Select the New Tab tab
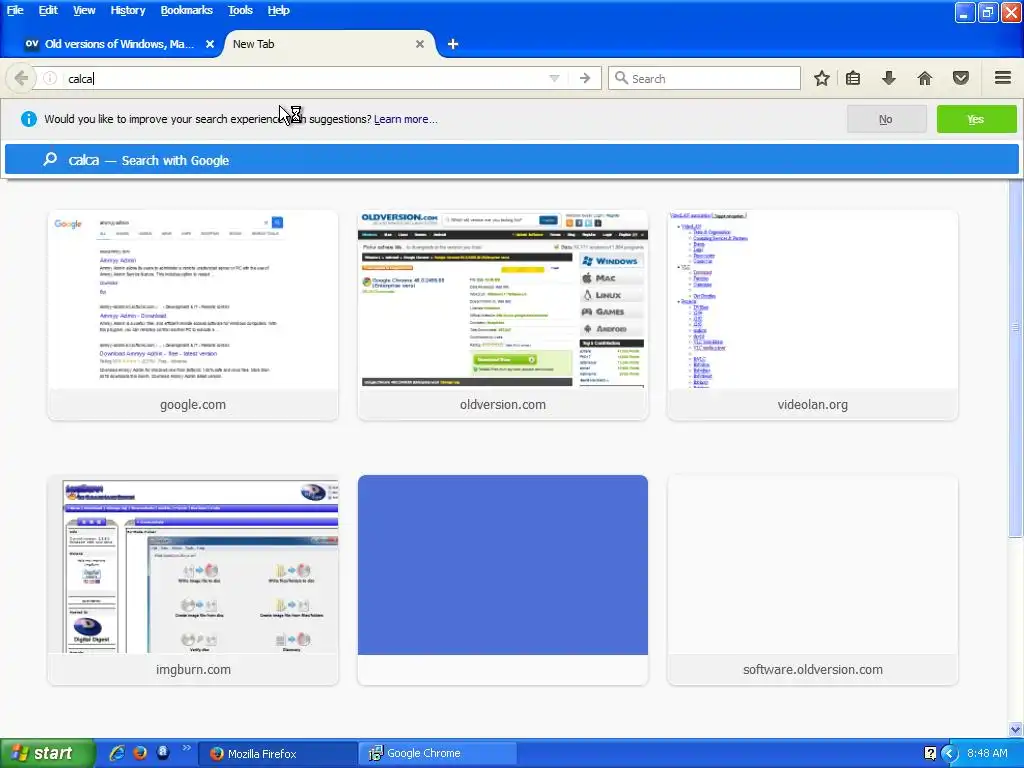 [x=327, y=44]
